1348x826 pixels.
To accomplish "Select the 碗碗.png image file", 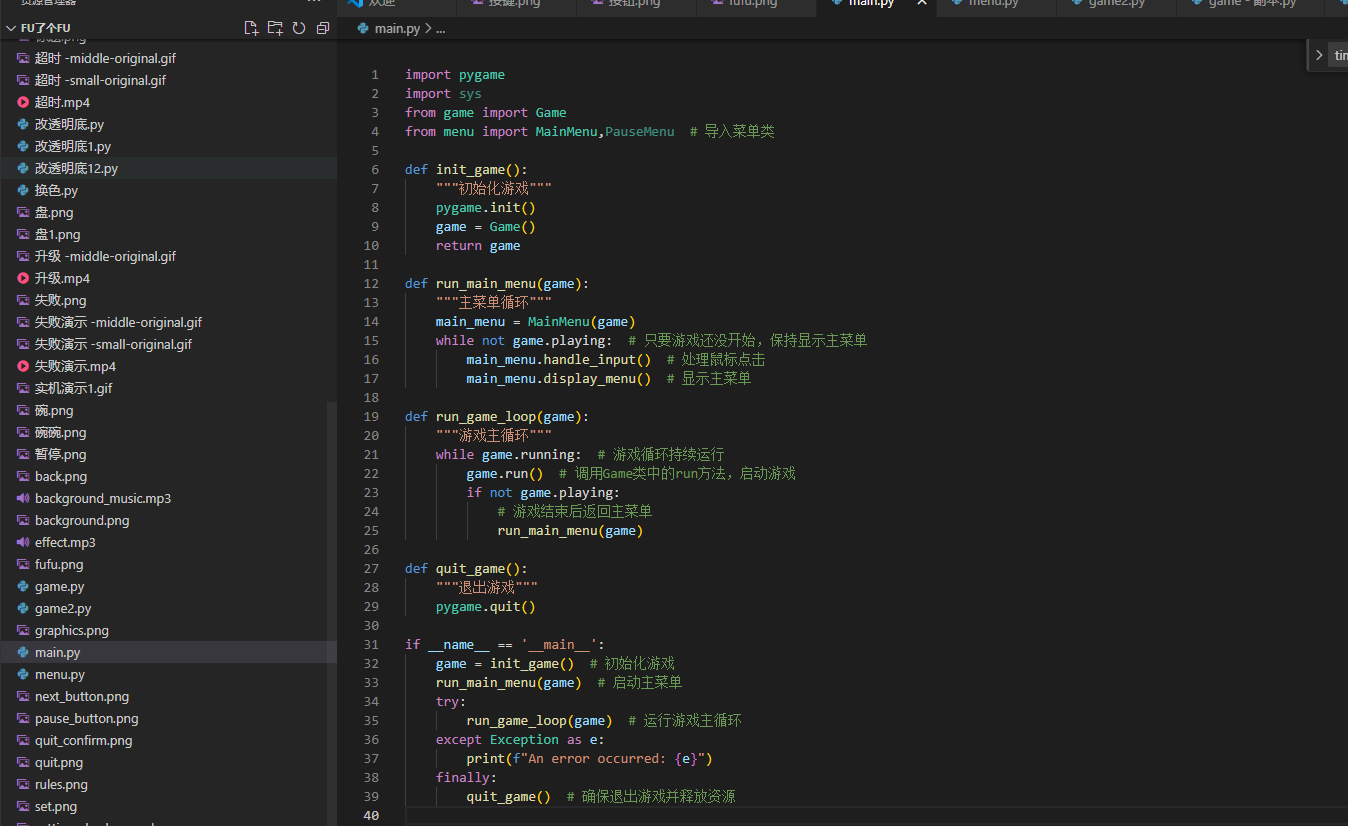I will pos(168,432).
